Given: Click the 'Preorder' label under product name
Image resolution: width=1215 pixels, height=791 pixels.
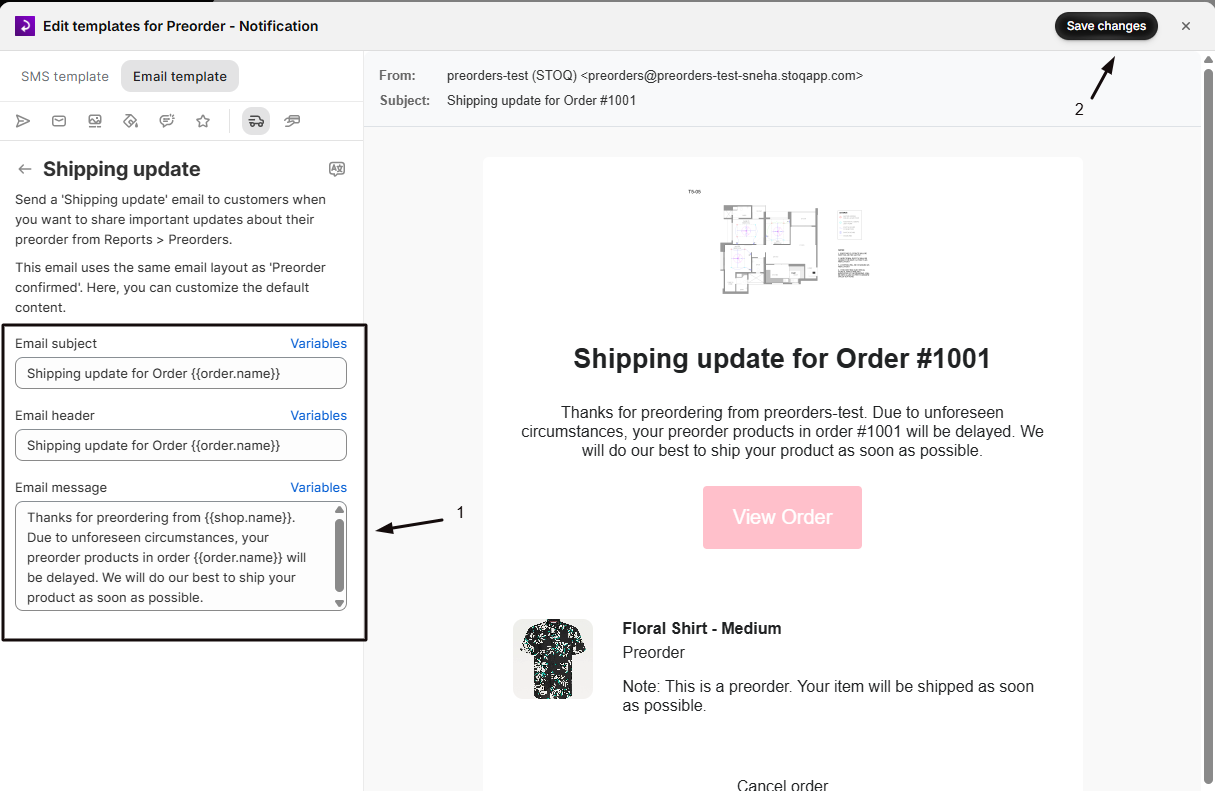Looking at the screenshot, I should [654, 652].
